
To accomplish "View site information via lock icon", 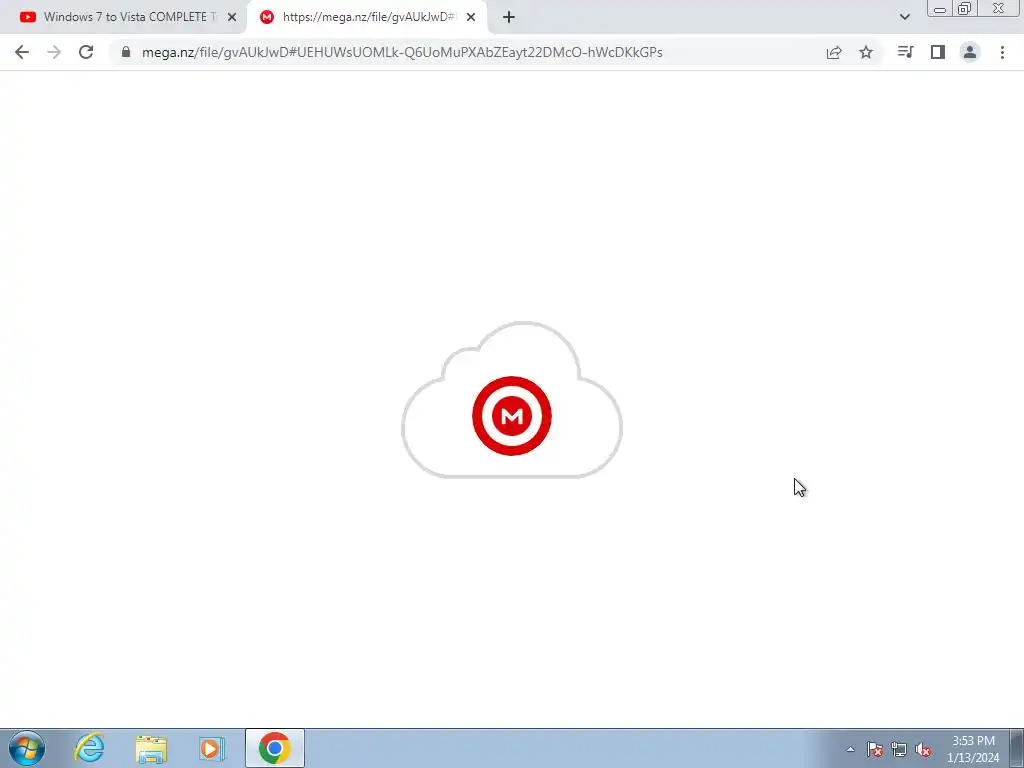I will tap(126, 52).
